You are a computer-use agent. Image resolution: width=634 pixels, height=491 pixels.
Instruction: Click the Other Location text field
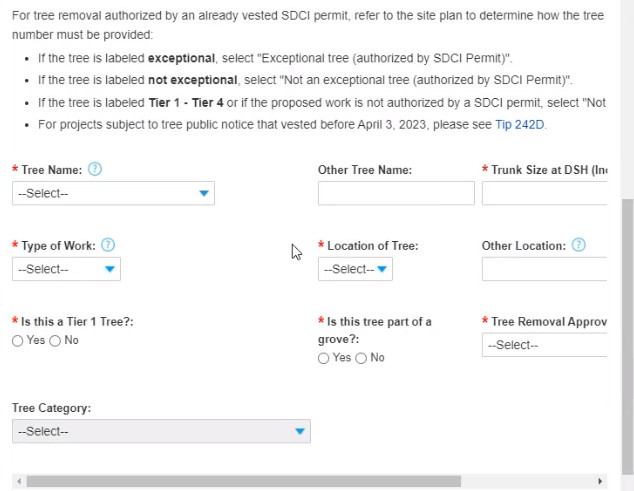(544, 269)
